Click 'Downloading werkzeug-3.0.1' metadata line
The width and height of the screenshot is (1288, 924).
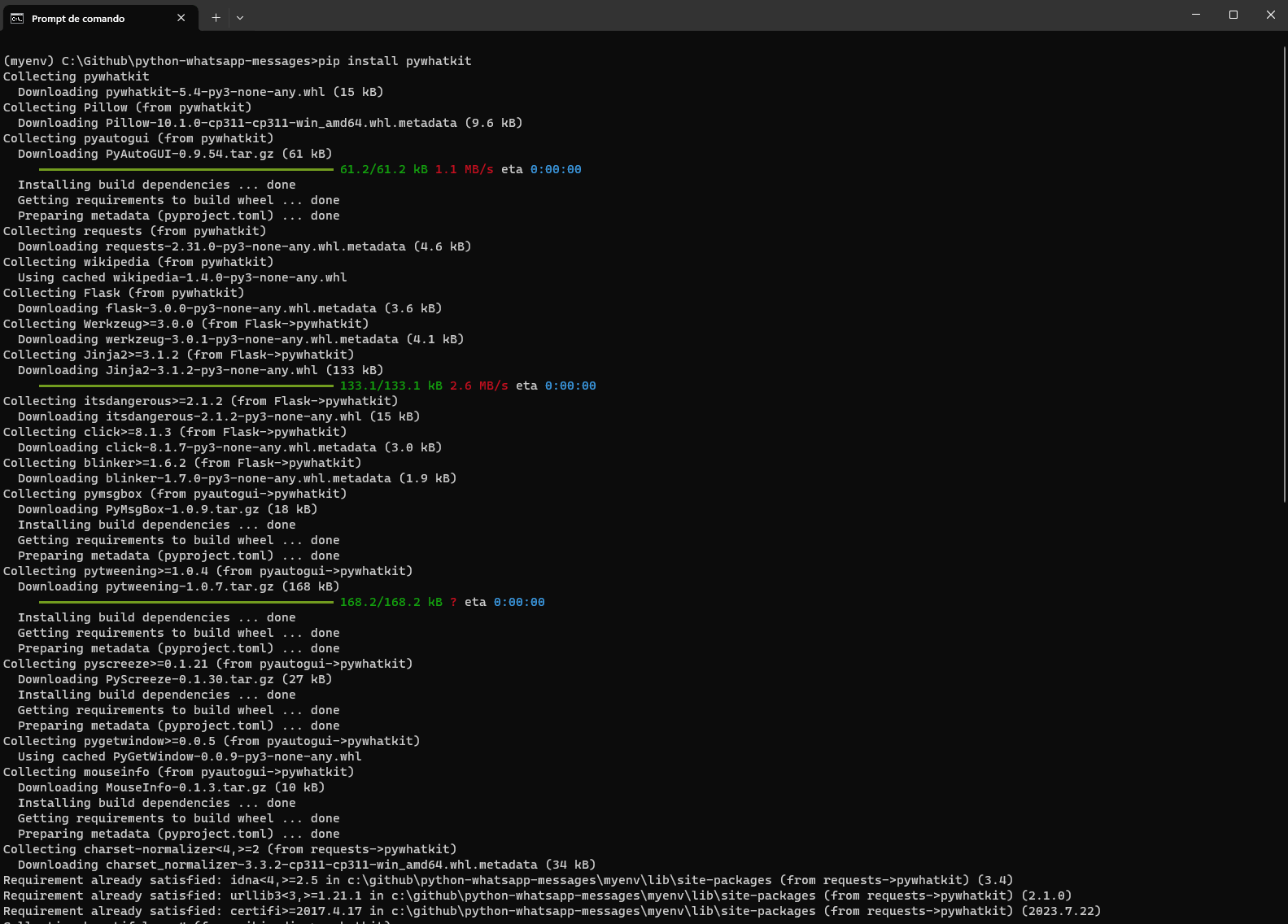click(x=241, y=339)
